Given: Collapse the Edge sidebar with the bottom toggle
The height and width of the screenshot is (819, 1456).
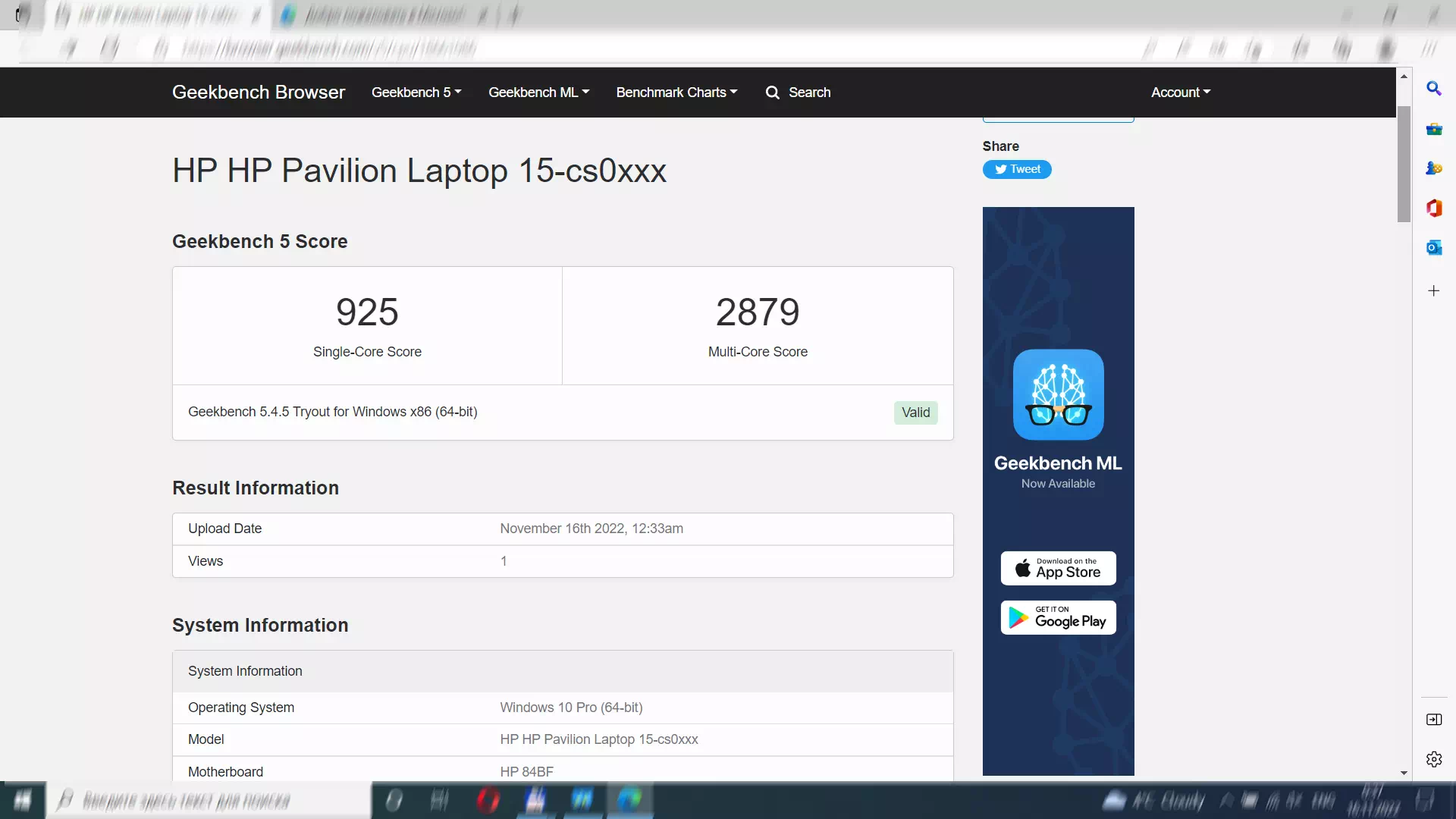Looking at the screenshot, I should click(x=1435, y=720).
